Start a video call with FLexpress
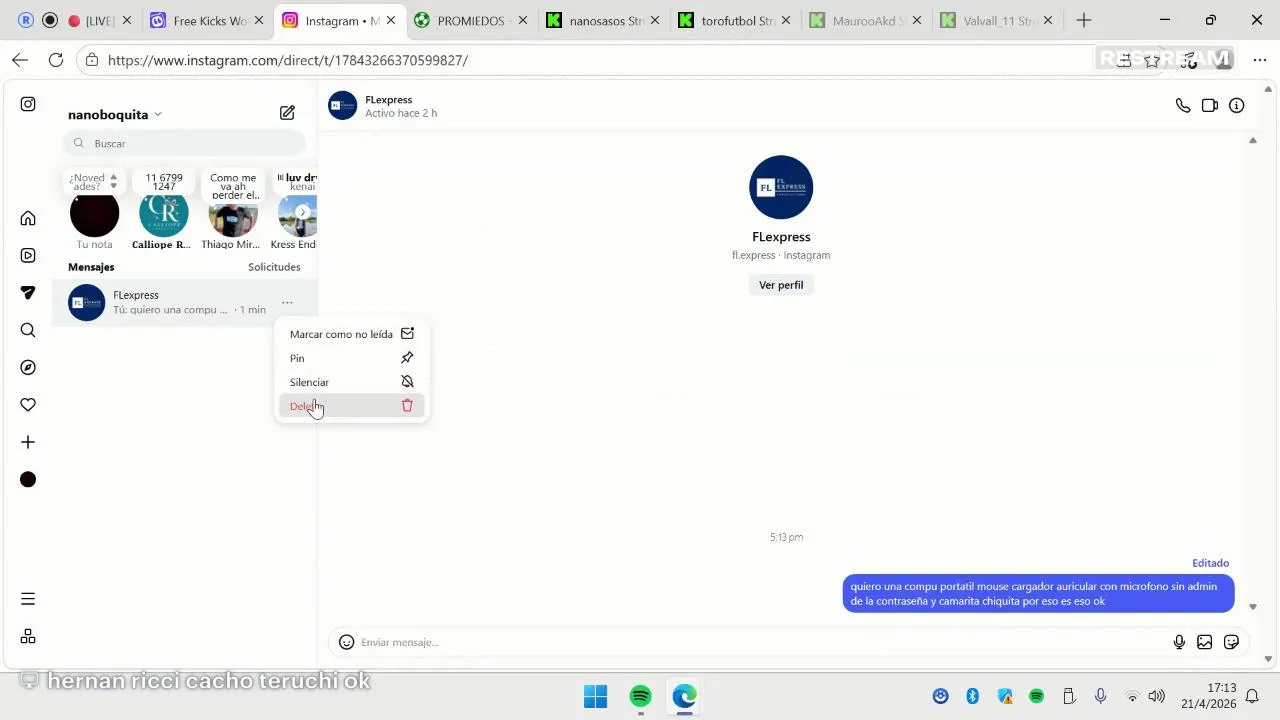1280x720 pixels. 1210,105
